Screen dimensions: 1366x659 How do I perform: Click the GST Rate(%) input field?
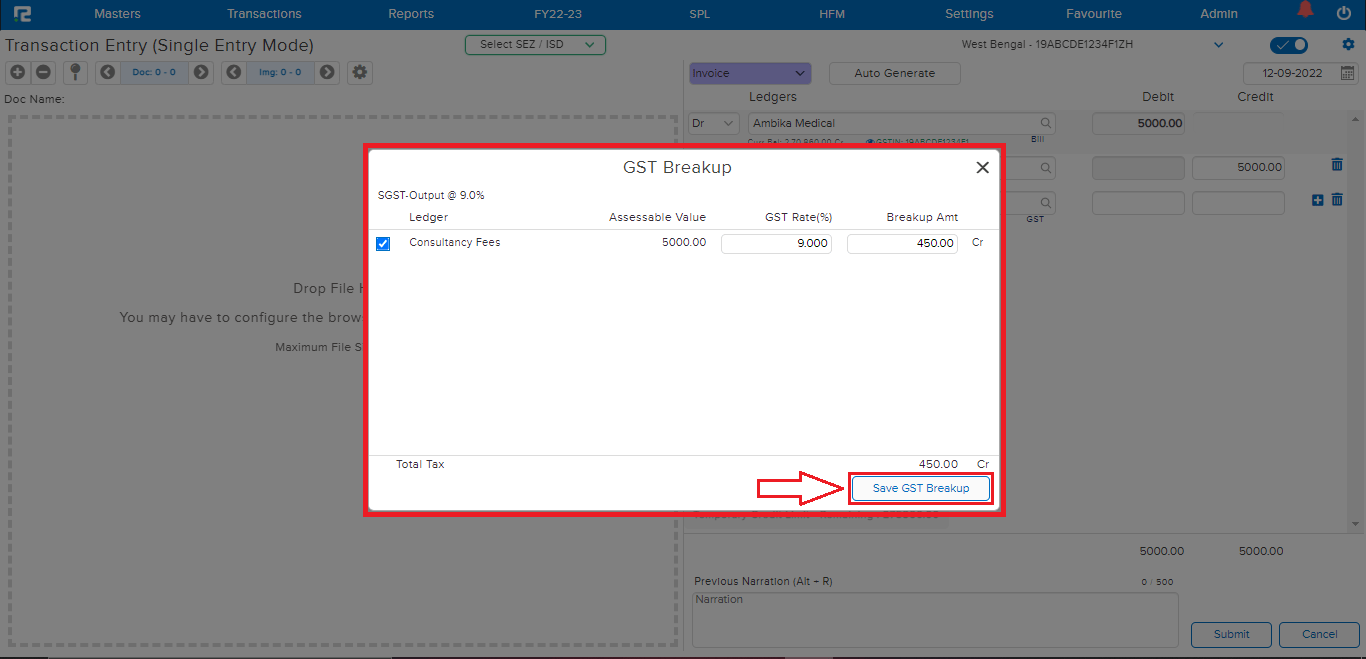(x=776, y=243)
